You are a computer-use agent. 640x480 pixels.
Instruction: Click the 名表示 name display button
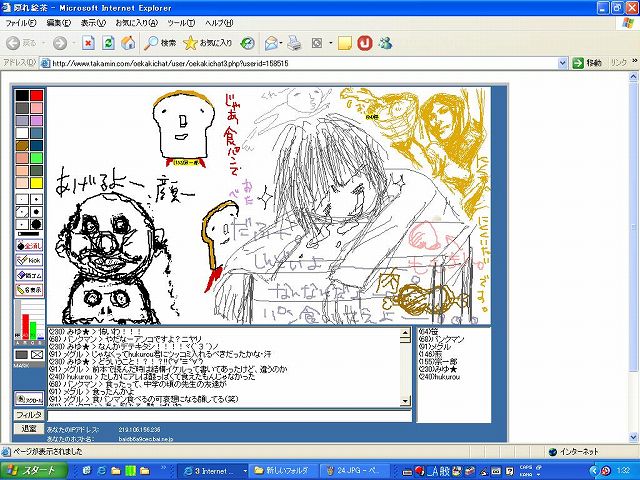29,290
